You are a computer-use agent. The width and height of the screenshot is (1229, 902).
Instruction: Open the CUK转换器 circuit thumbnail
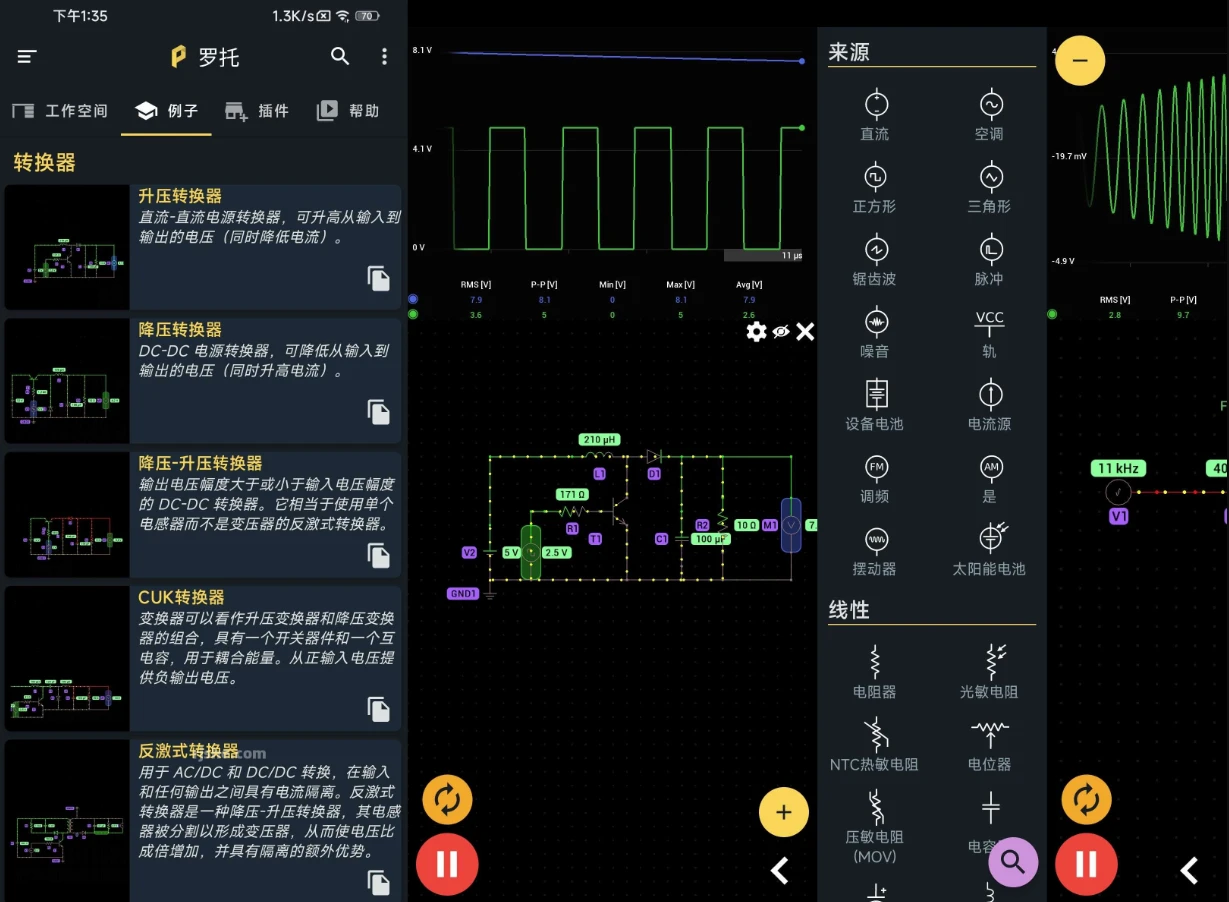67,658
